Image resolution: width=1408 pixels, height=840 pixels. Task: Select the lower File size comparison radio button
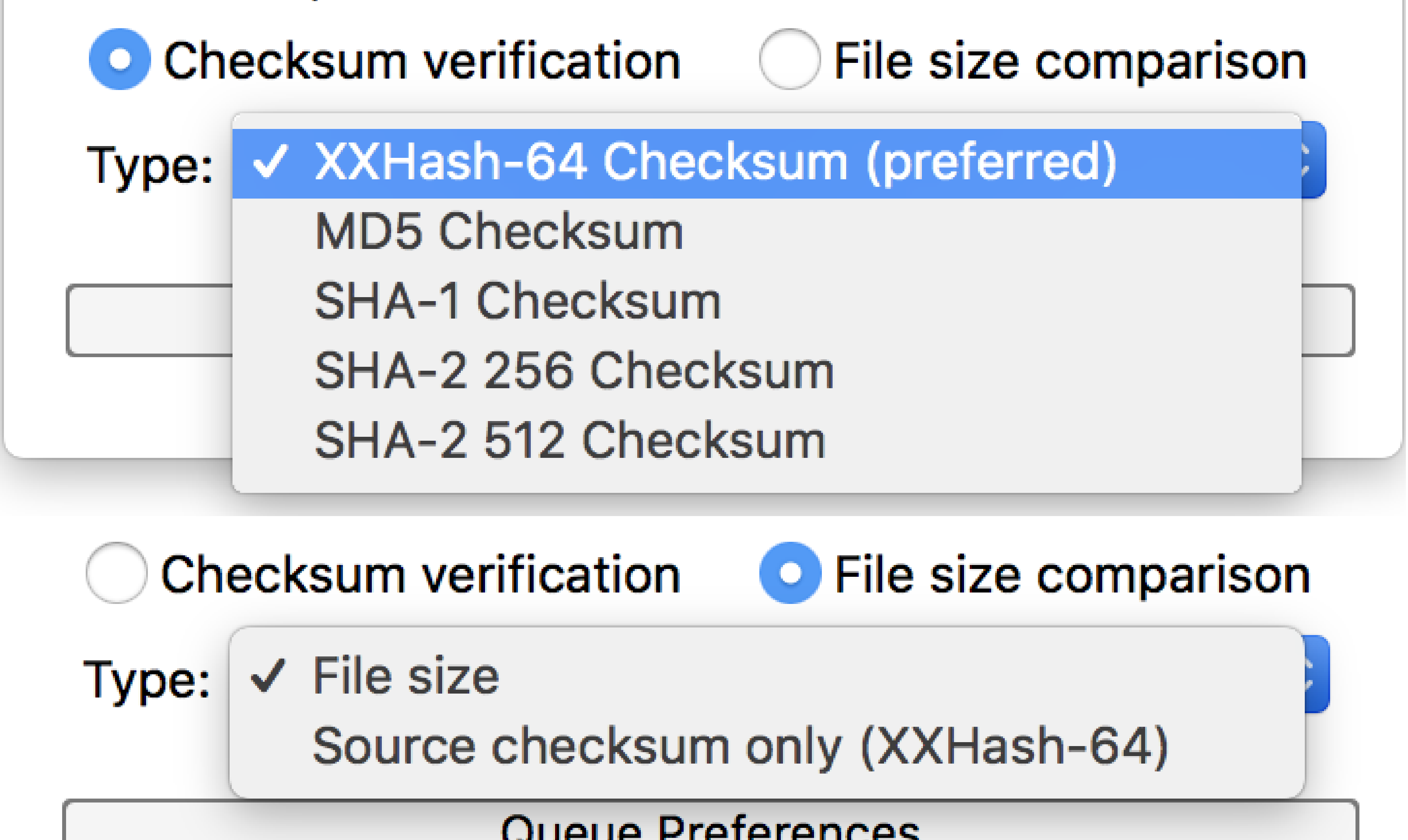790,574
